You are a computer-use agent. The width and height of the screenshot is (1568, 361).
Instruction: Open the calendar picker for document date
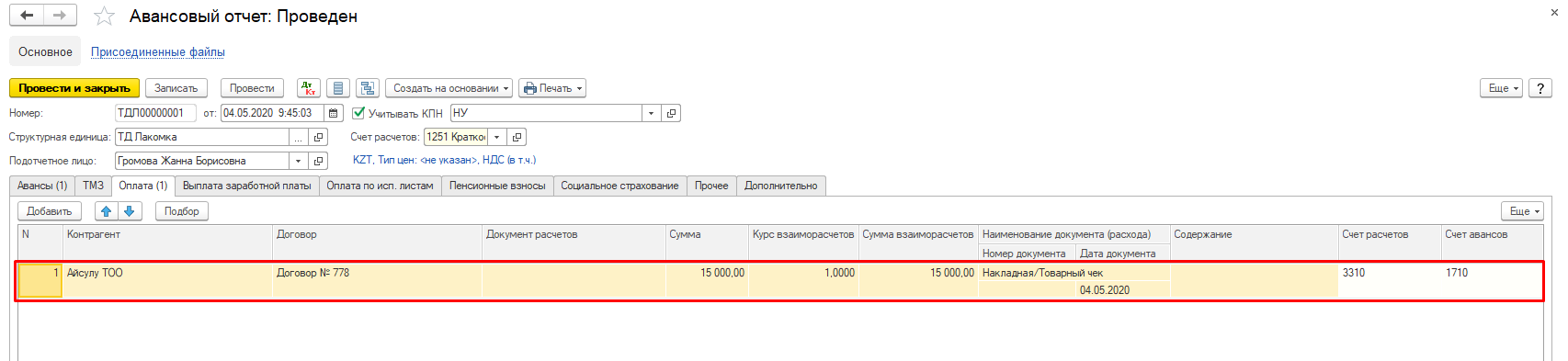pos(335,113)
